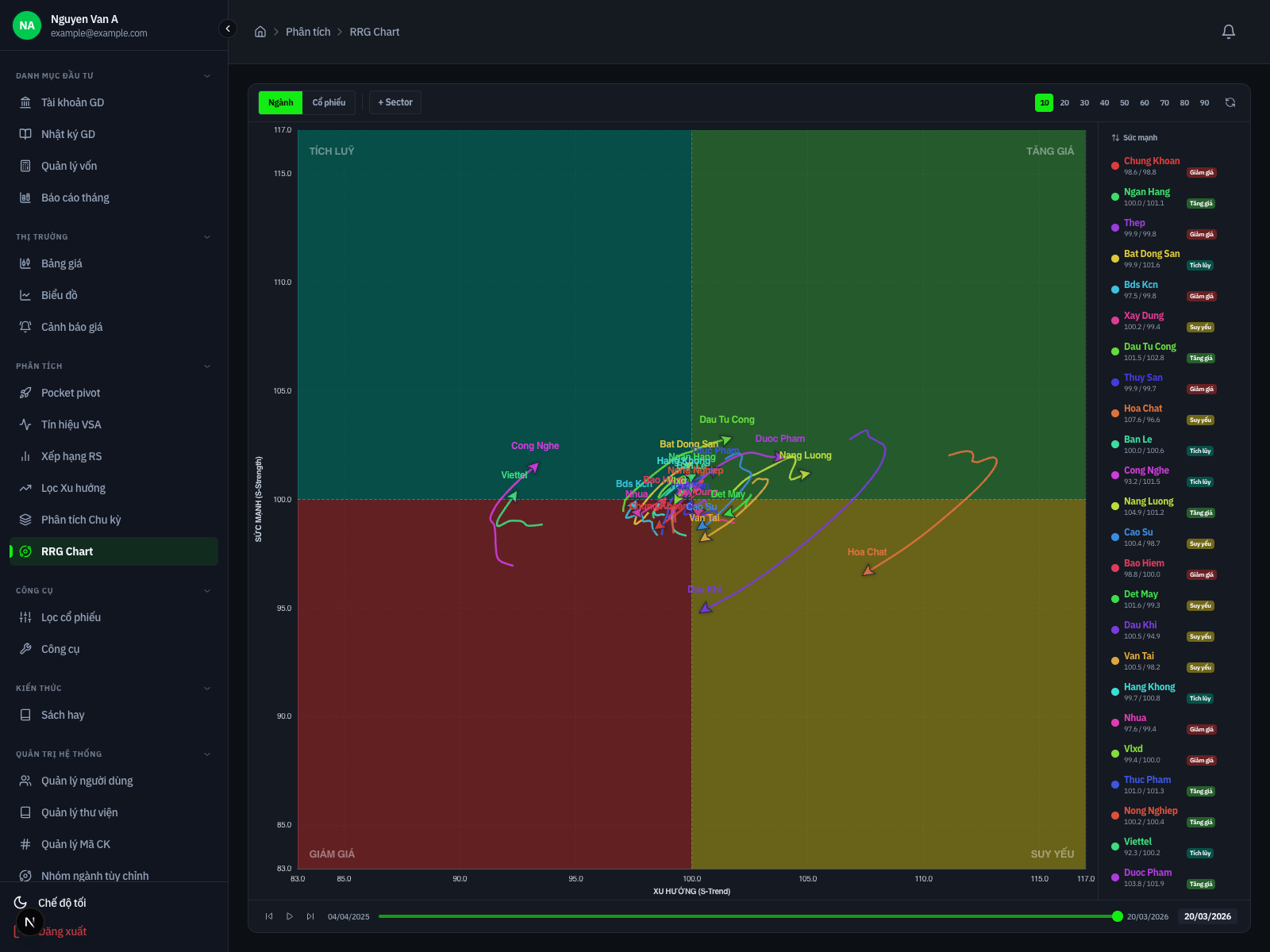Click the refresh chart icon
The width and height of the screenshot is (1270, 952).
[x=1230, y=102]
